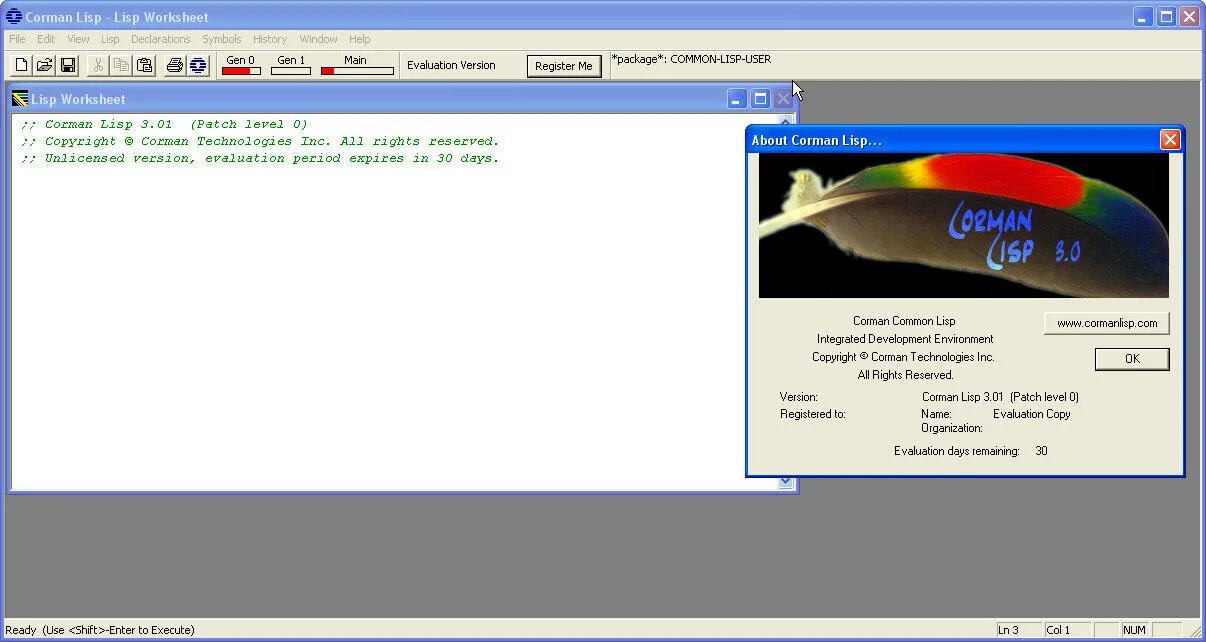Click the New file toolbar icon
Viewport: 1206px width, 642px height.
pos(21,65)
